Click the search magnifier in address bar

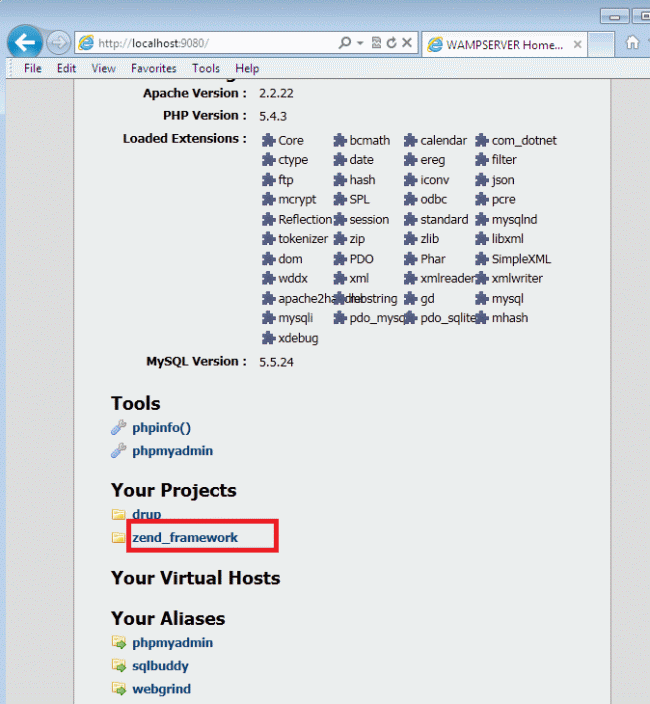point(344,43)
